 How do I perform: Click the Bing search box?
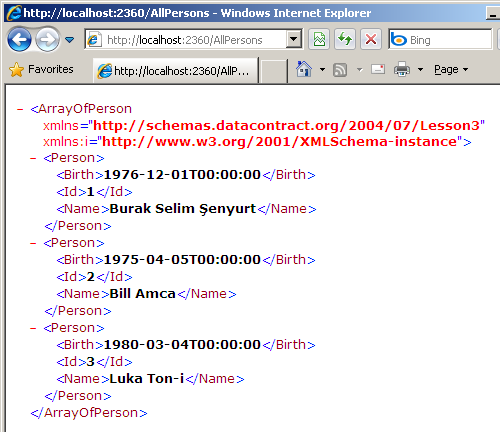(440, 40)
